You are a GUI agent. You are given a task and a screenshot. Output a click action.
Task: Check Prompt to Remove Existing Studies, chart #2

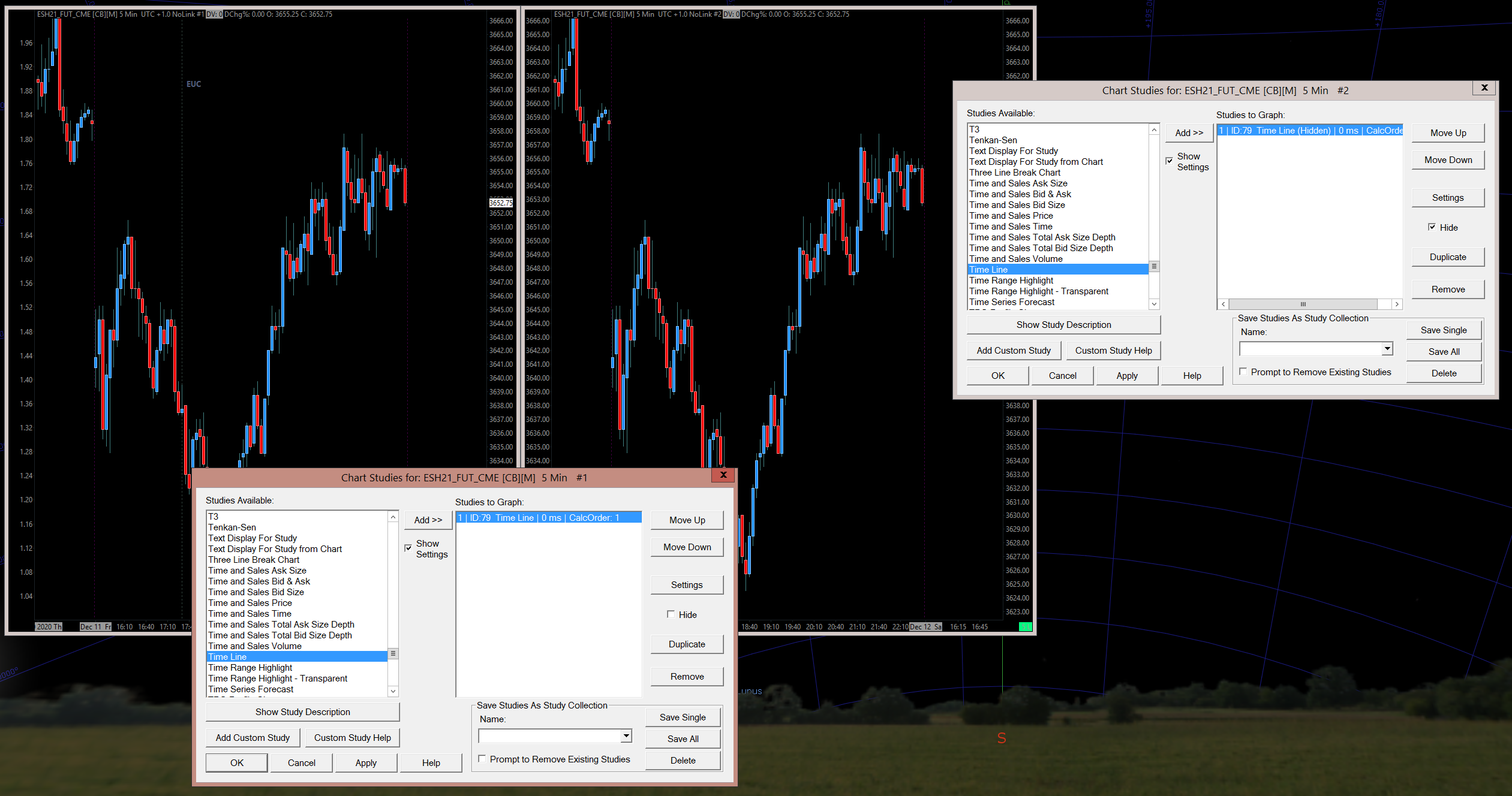(1243, 372)
